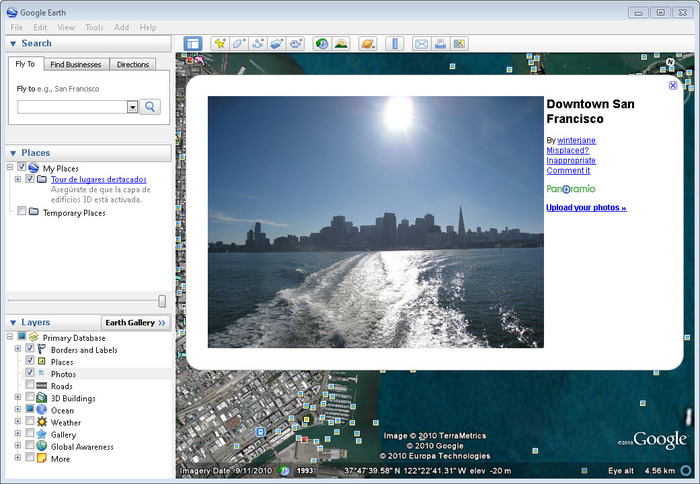Click the Ocean layer globe icon
This screenshot has width=700, height=484.
pyautogui.click(x=42, y=409)
